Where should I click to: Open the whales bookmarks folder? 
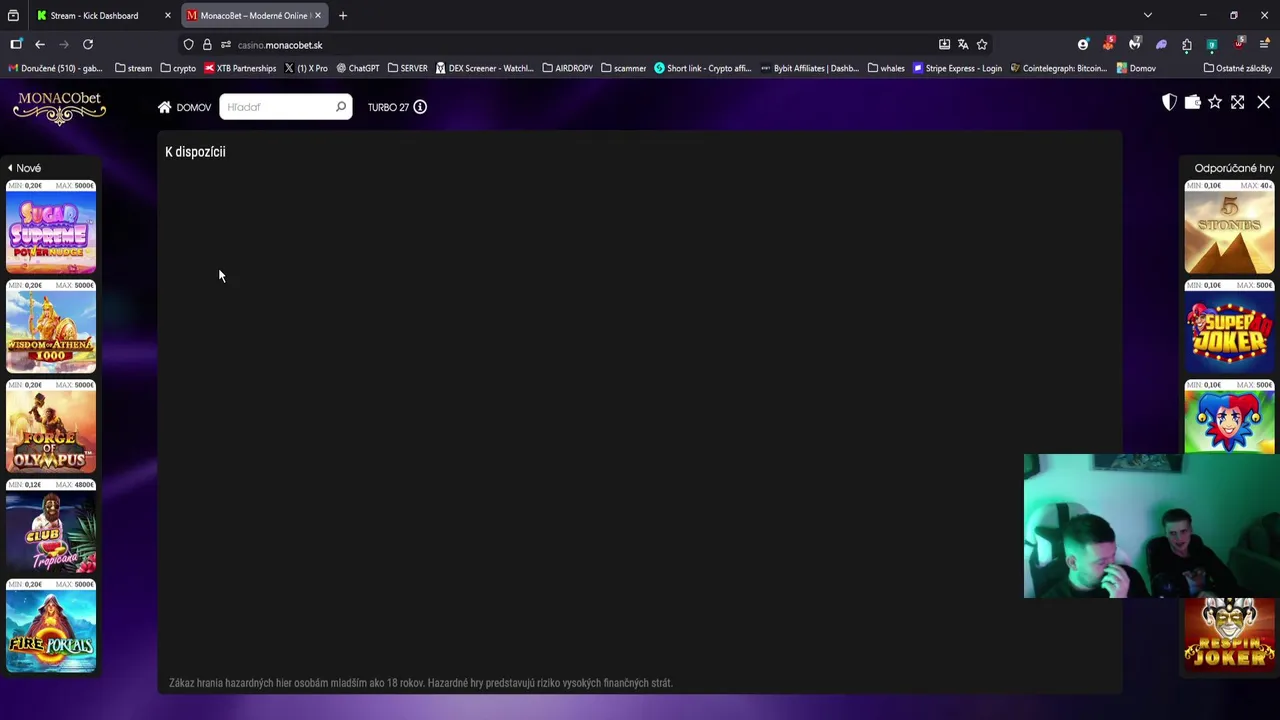point(886,68)
